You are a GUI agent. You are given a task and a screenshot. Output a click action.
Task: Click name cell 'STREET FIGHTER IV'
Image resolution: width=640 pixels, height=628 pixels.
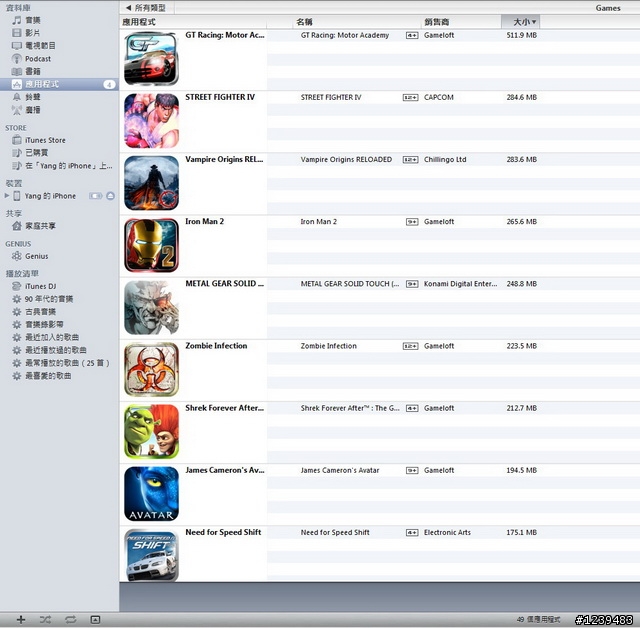tap(331, 98)
